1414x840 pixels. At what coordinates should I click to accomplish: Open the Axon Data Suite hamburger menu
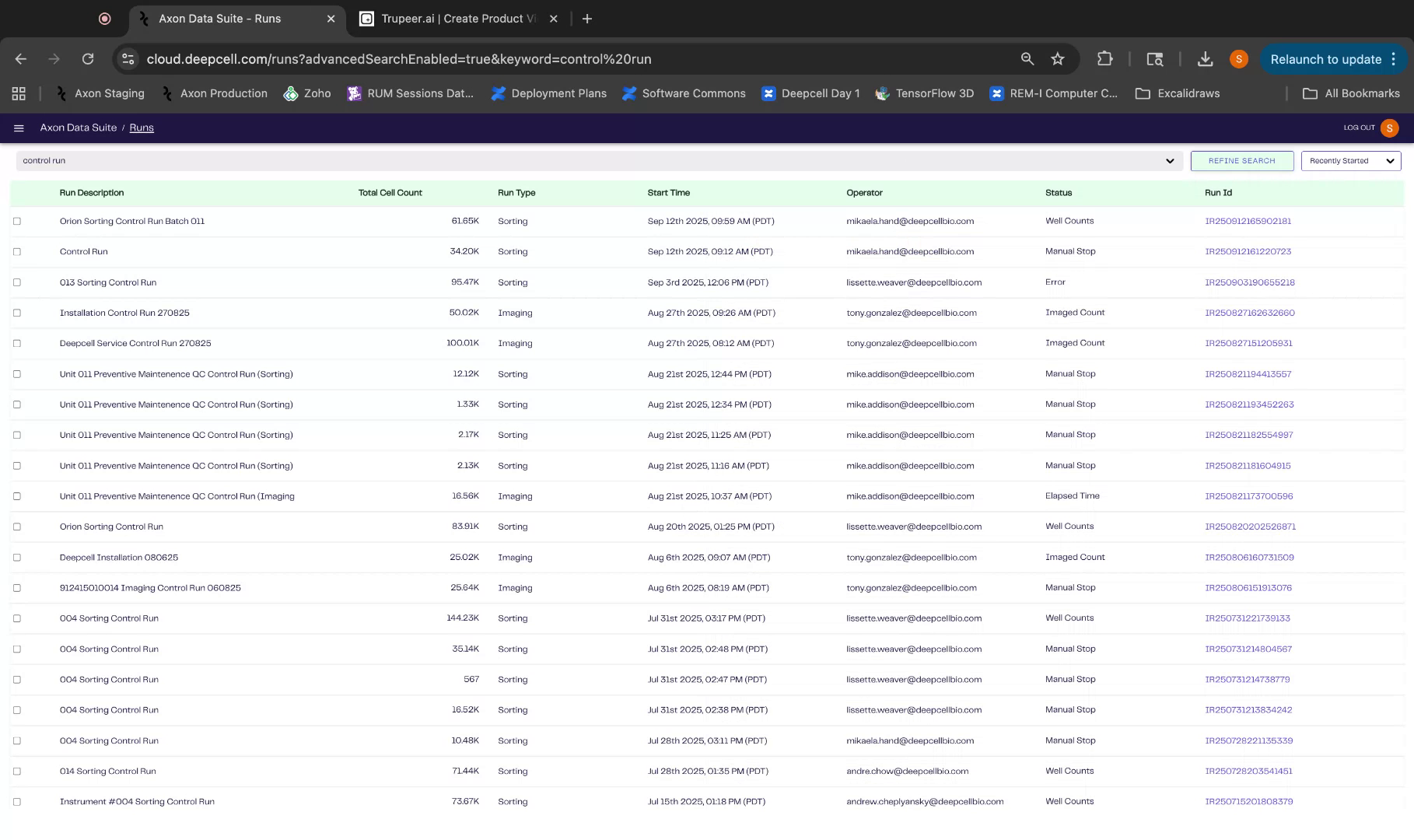(x=19, y=128)
